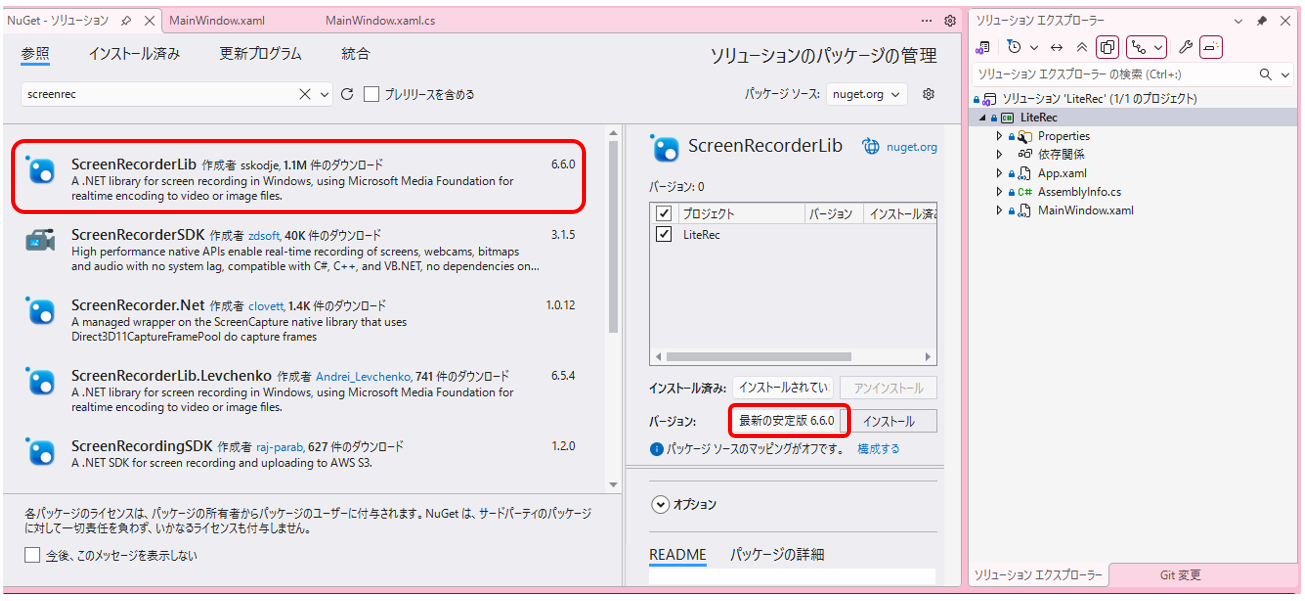This screenshot has width=1305, height=601.
Task: Click the sync with active document icon
Action: tap(1057, 47)
